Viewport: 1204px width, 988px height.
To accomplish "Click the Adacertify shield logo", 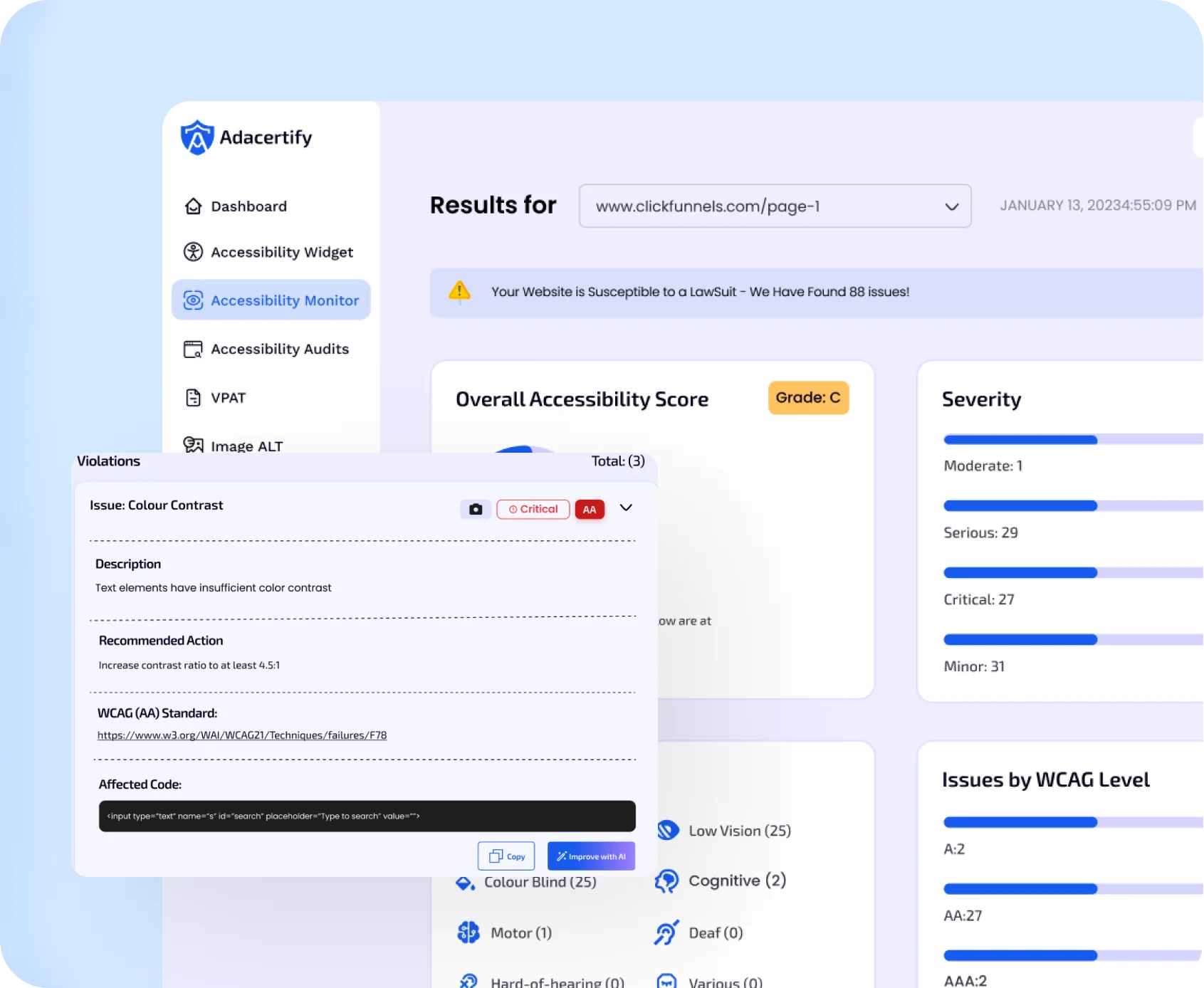I will coord(197,137).
